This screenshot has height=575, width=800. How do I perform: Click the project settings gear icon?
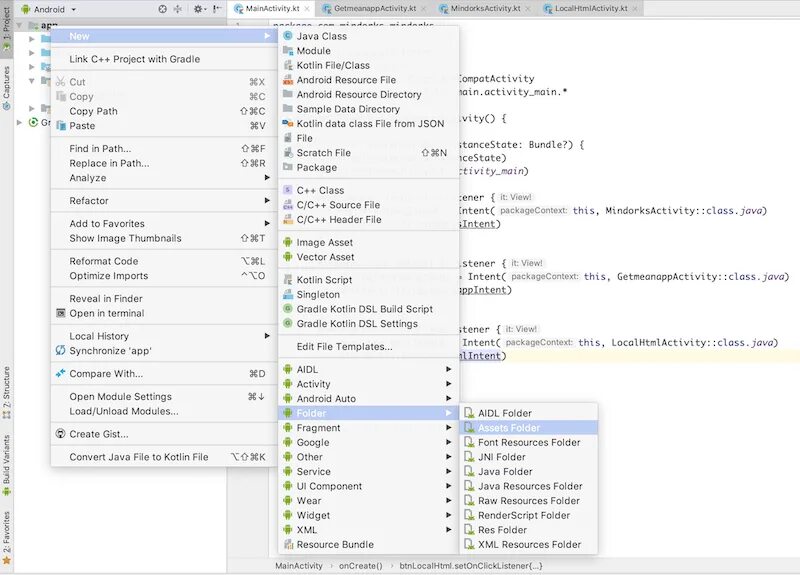(197, 9)
